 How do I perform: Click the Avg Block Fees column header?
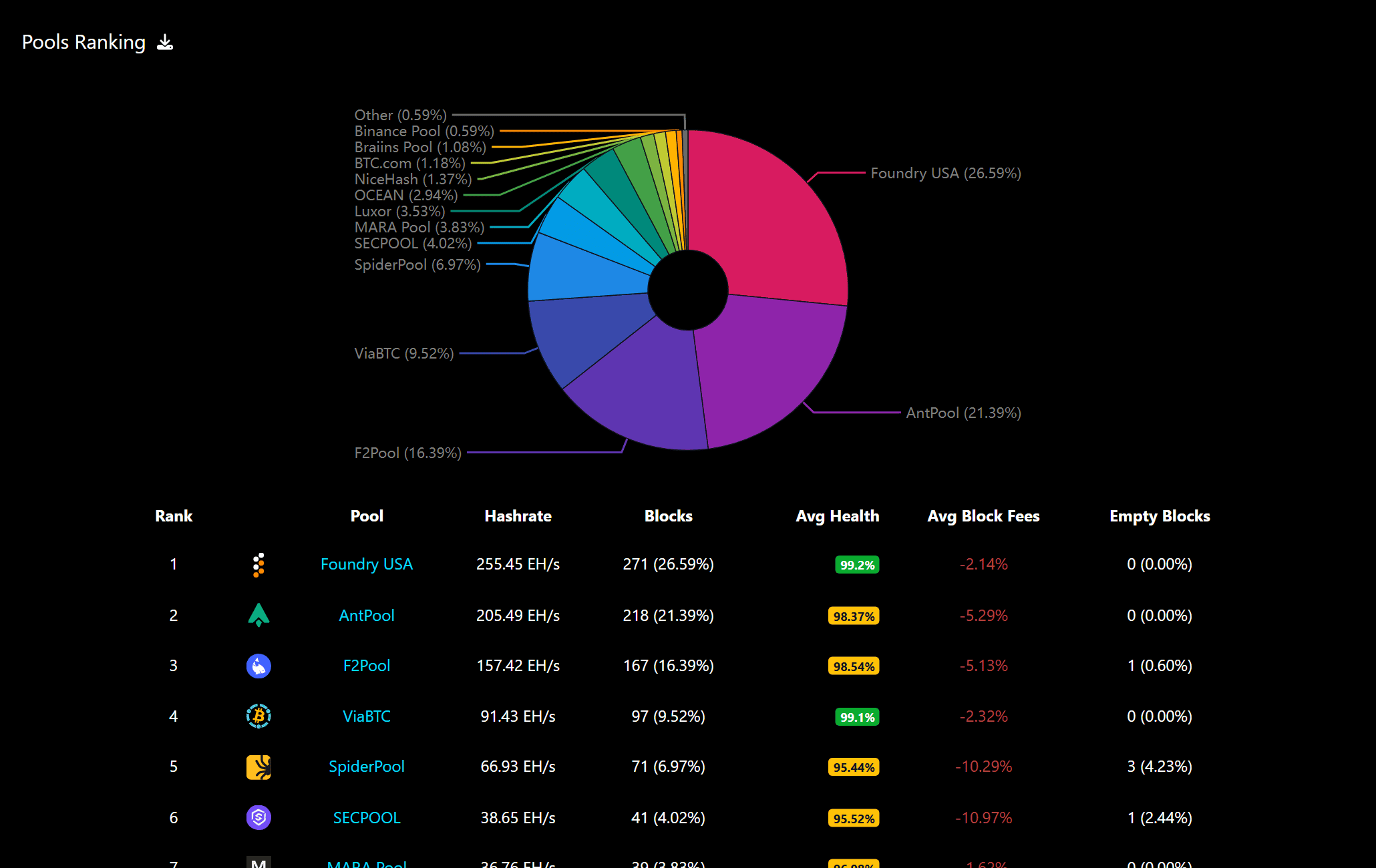(983, 516)
